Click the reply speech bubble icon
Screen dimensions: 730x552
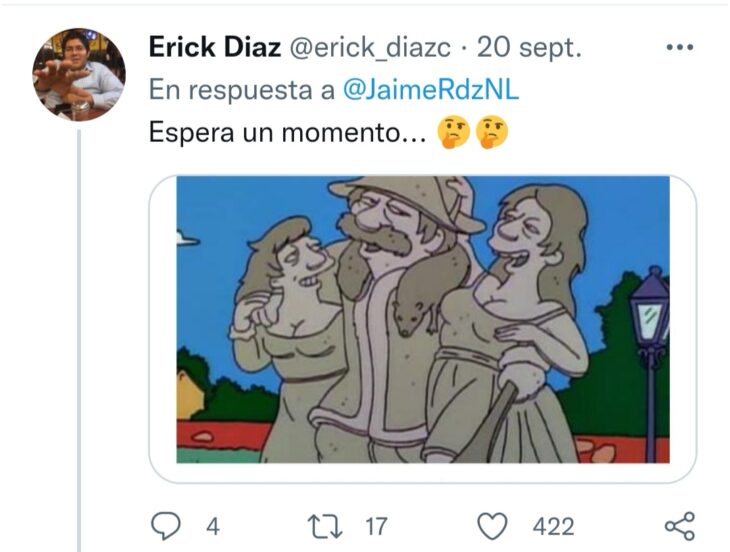pos(166,526)
